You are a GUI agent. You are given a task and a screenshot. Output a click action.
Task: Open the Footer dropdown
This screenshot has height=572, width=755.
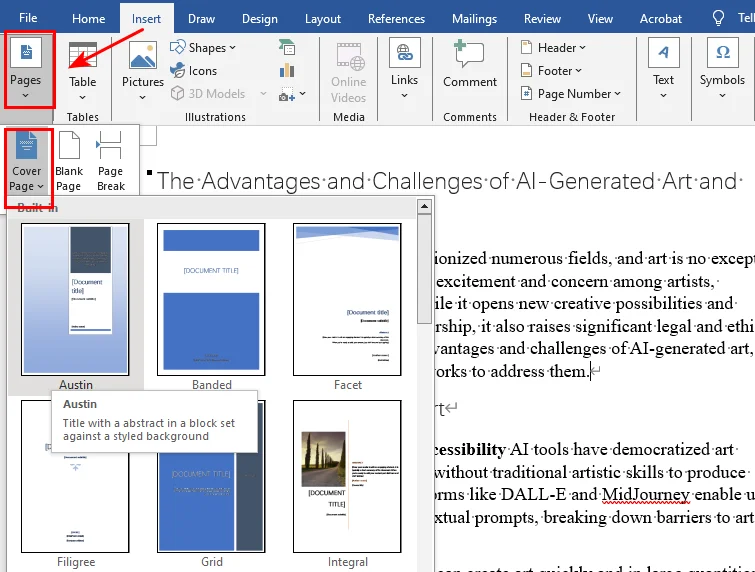(x=552, y=71)
